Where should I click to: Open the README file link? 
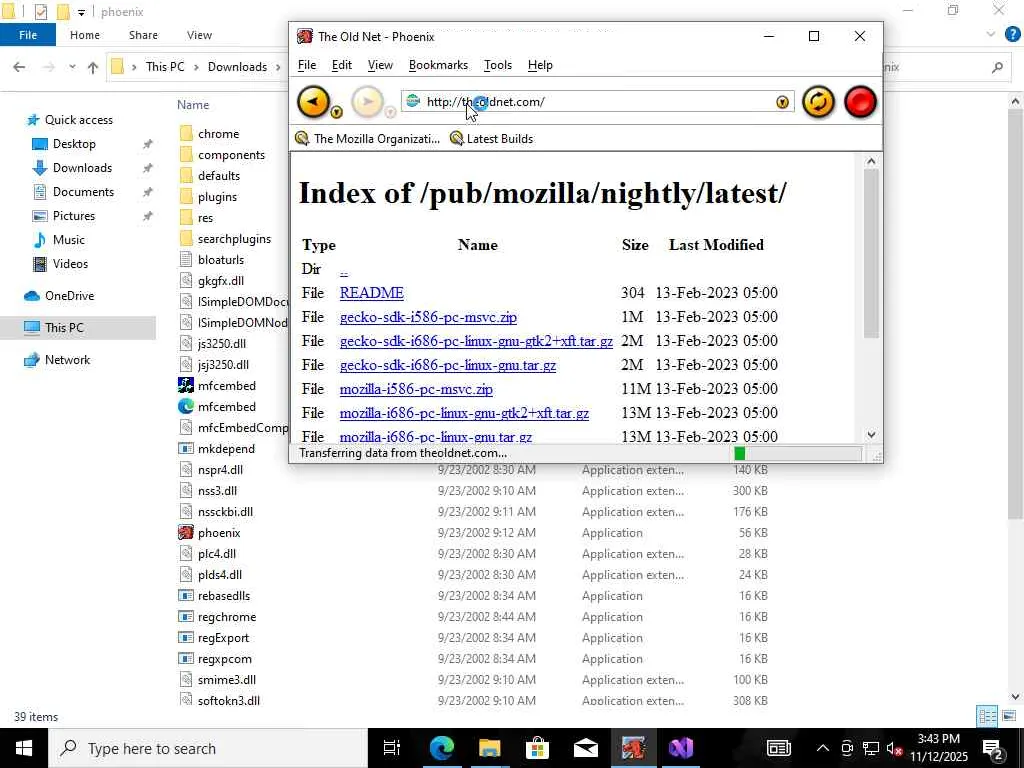coord(372,293)
